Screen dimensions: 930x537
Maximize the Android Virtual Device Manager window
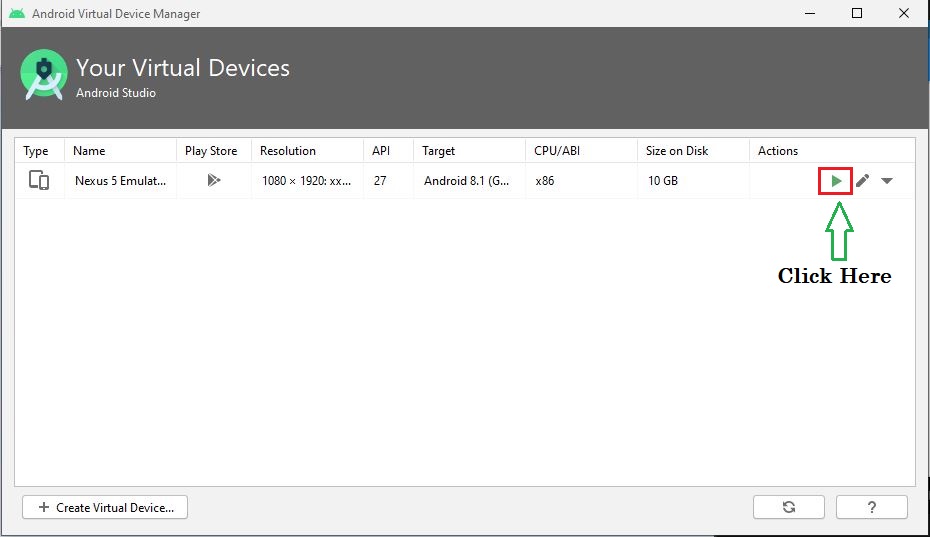pyautogui.click(x=857, y=14)
